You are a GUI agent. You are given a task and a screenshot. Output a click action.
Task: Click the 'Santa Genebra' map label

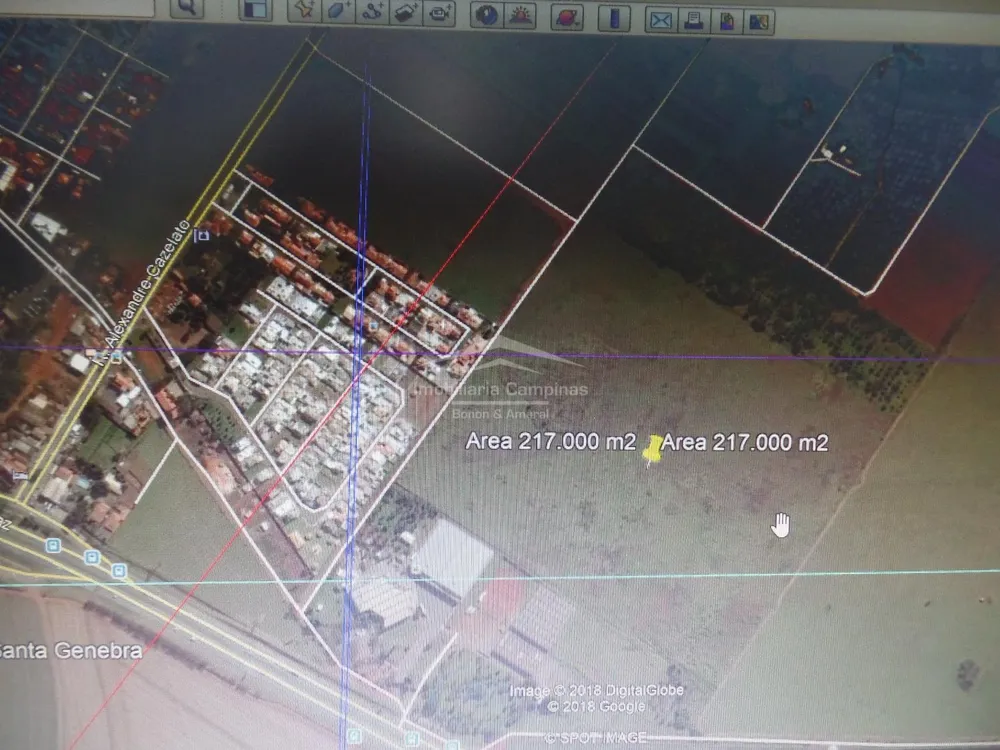(71, 650)
